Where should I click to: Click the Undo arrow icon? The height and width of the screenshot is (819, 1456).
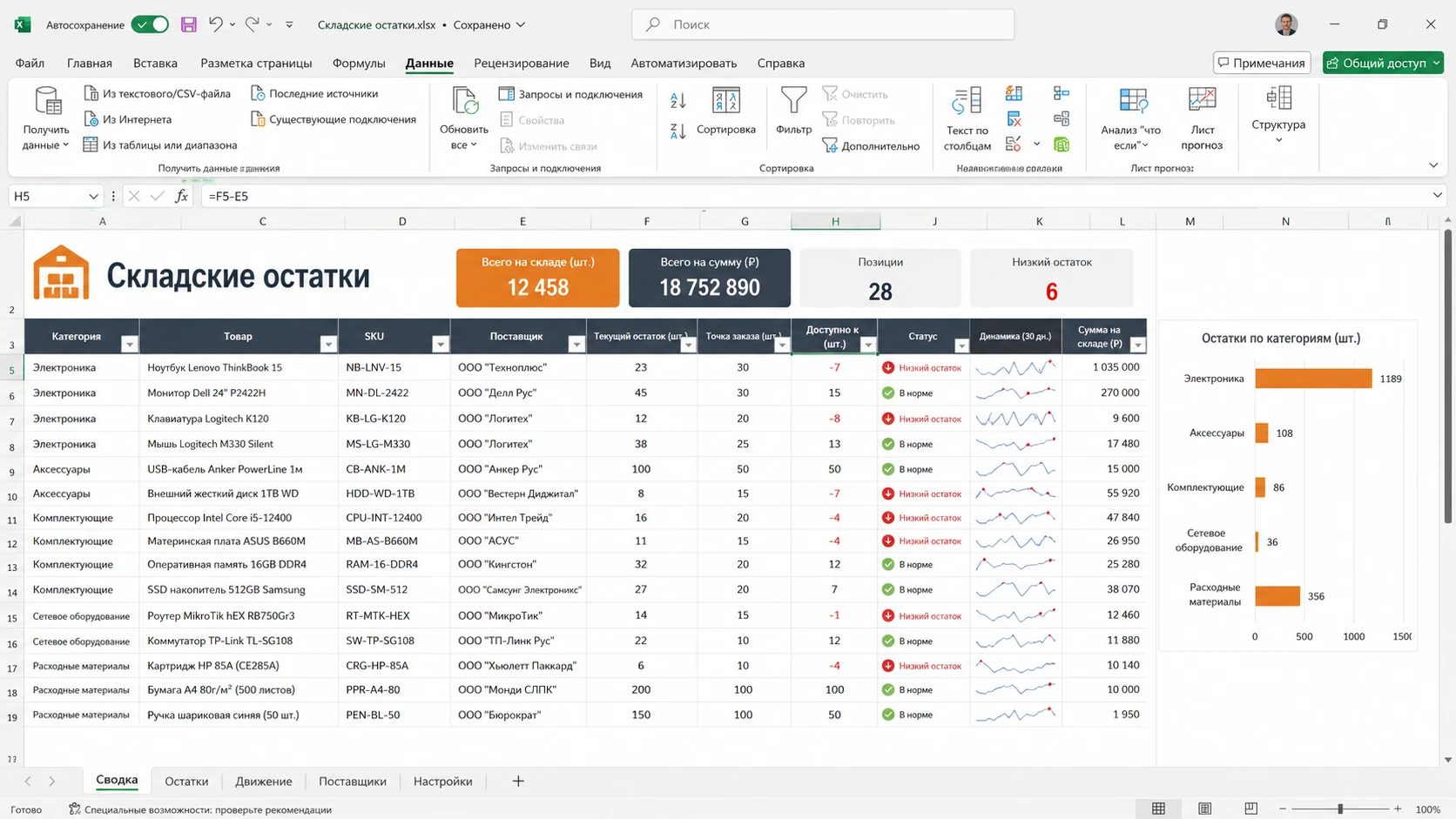[215, 24]
